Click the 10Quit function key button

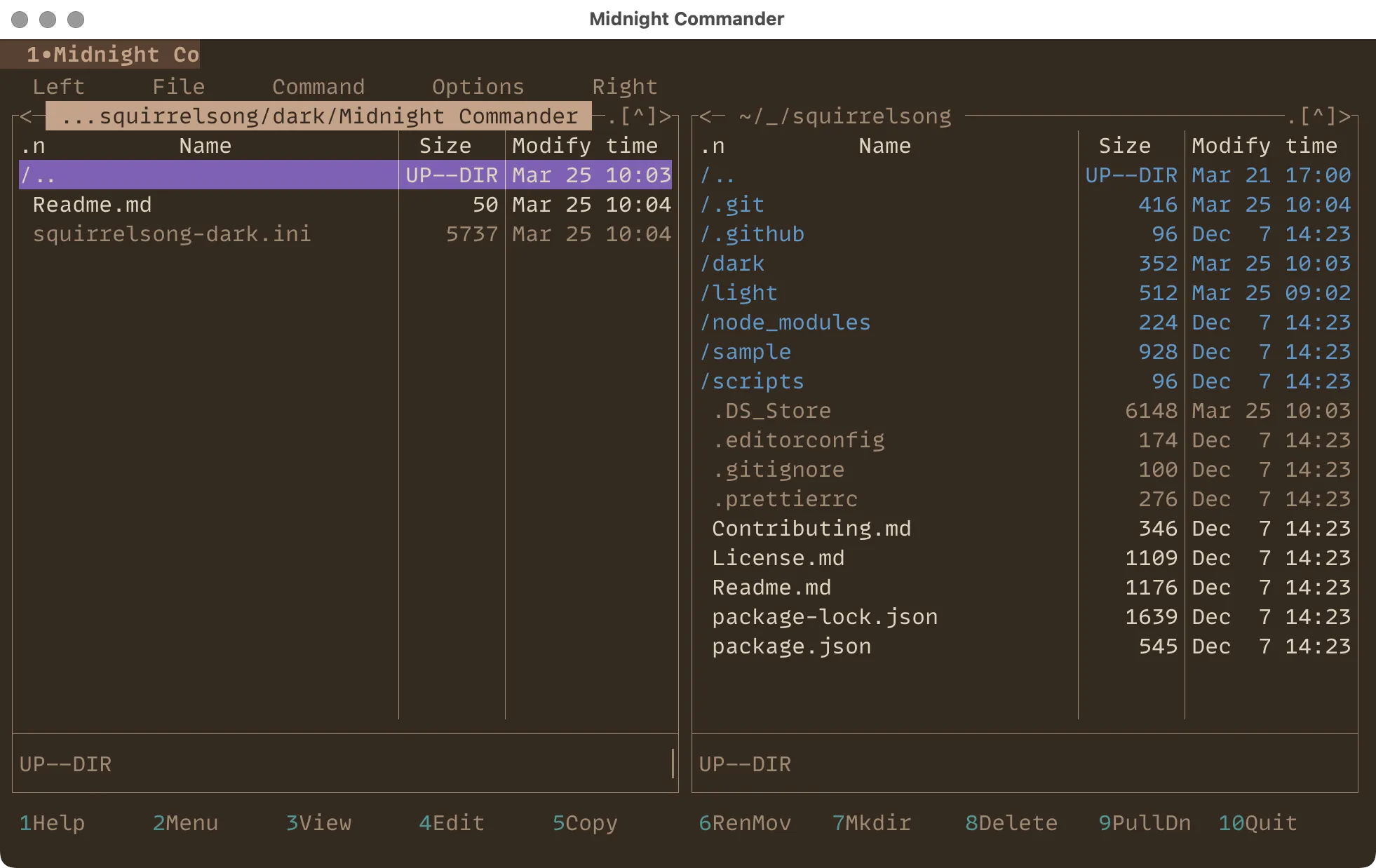(x=1257, y=823)
